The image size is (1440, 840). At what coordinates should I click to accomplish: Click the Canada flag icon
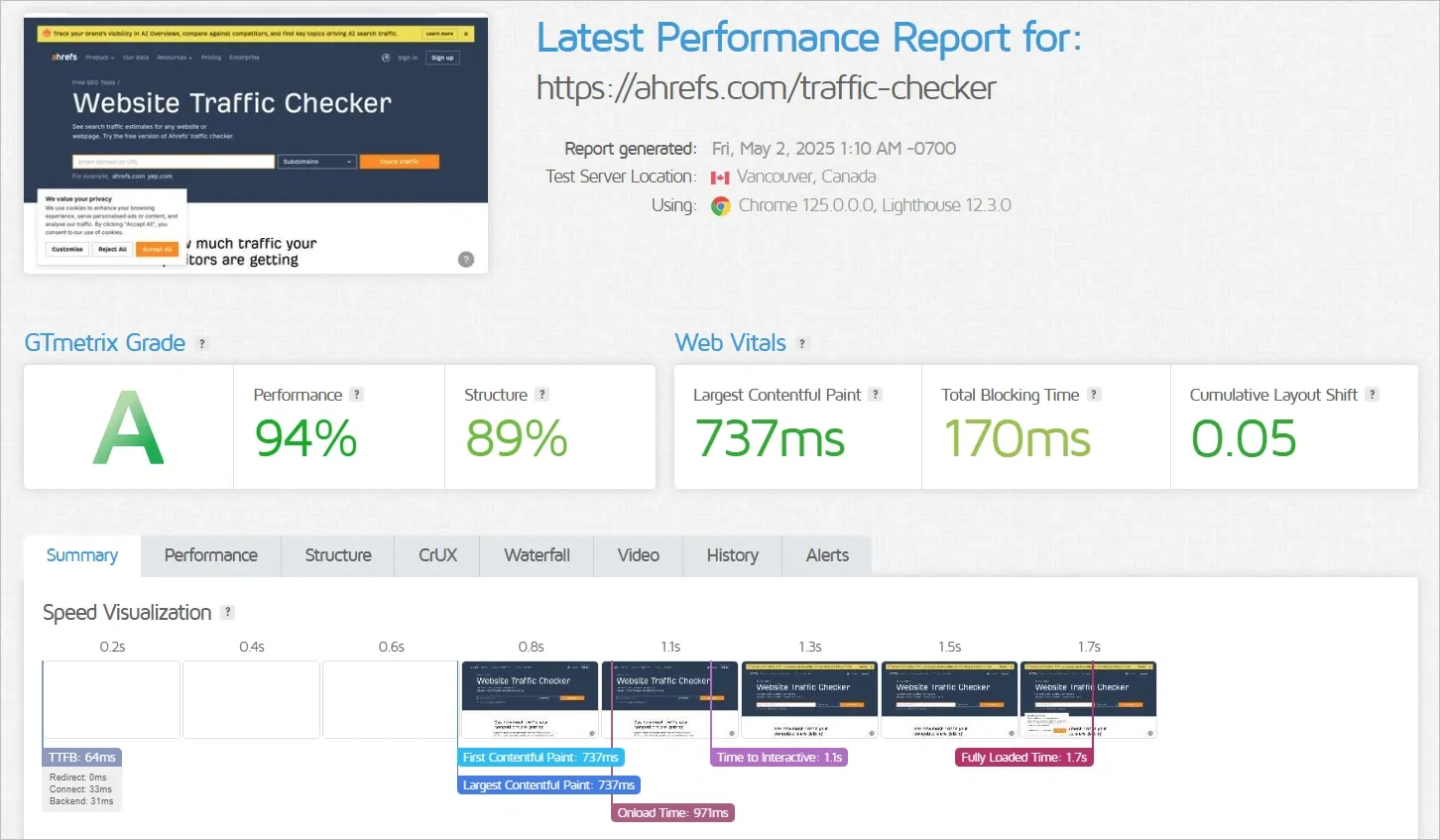click(718, 177)
